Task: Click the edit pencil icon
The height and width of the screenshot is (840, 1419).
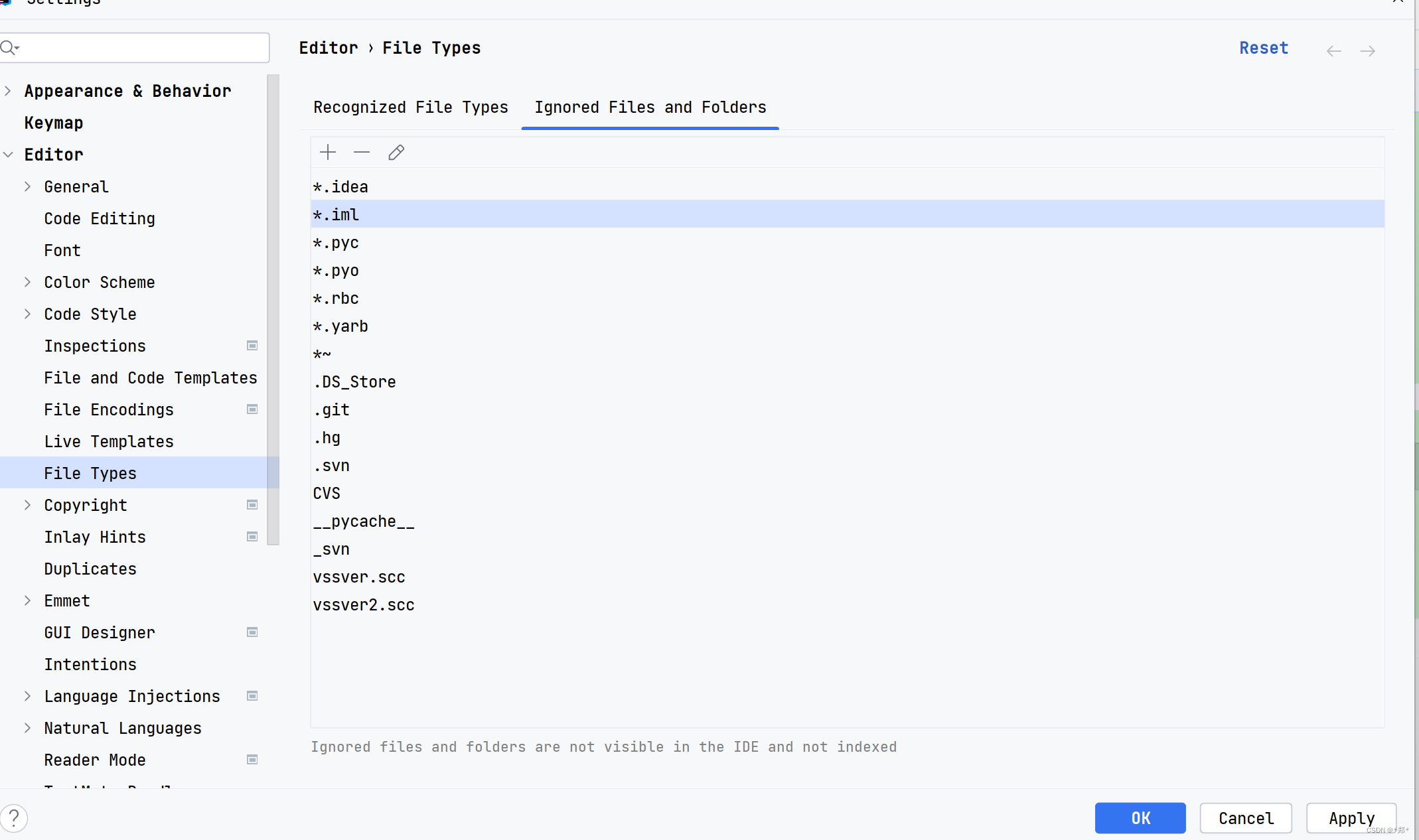Action: click(x=396, y=153)
